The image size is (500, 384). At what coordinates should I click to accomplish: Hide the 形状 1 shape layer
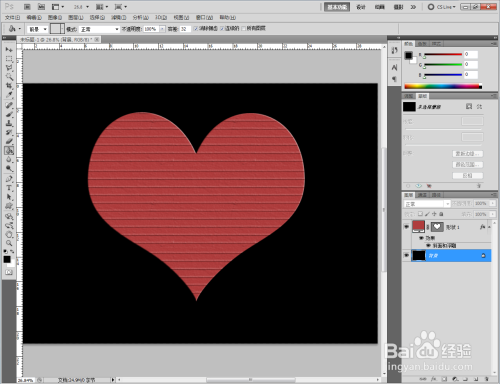[x=406, y=227]
